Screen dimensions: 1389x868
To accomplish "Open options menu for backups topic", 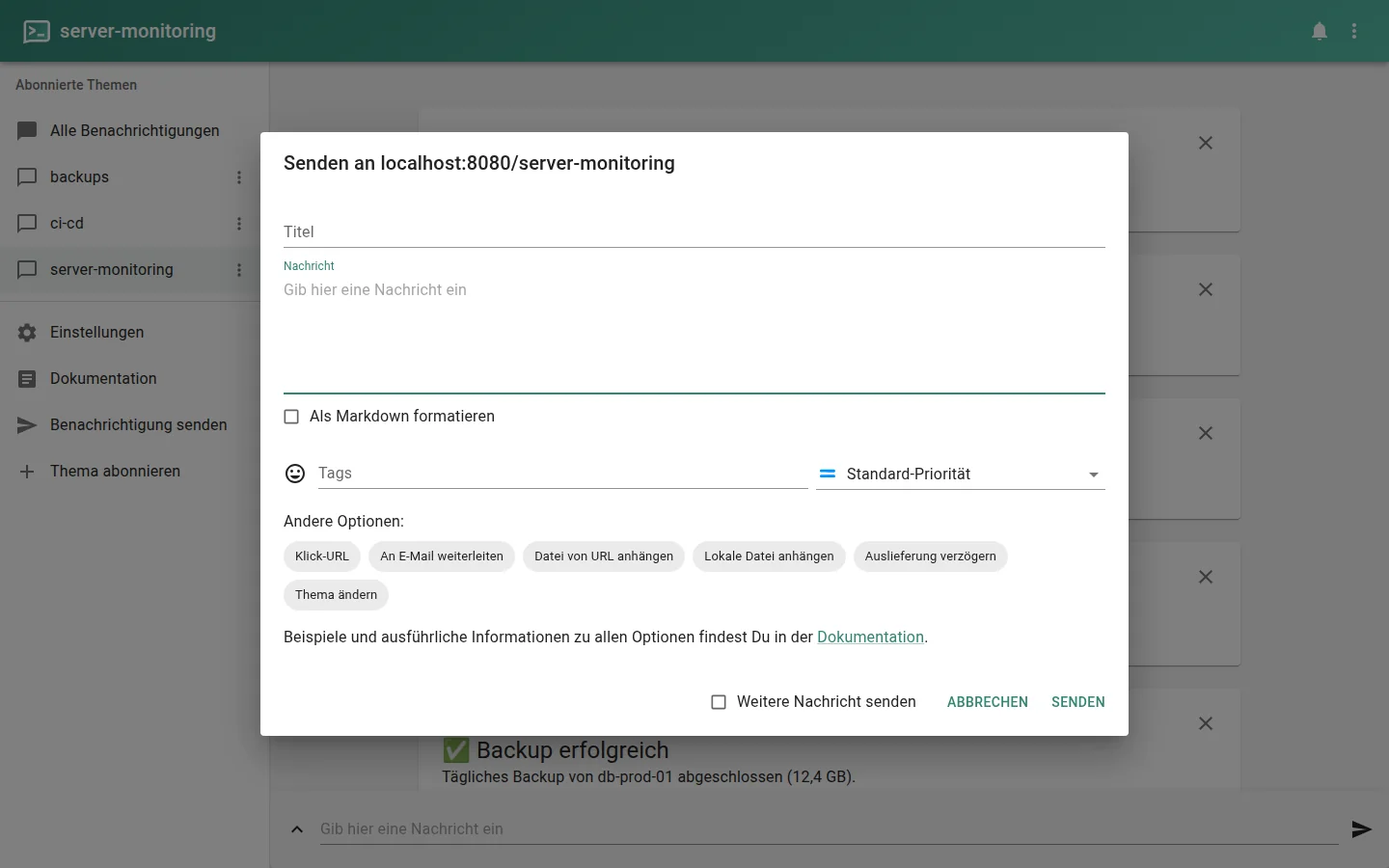I will [239, 177].
